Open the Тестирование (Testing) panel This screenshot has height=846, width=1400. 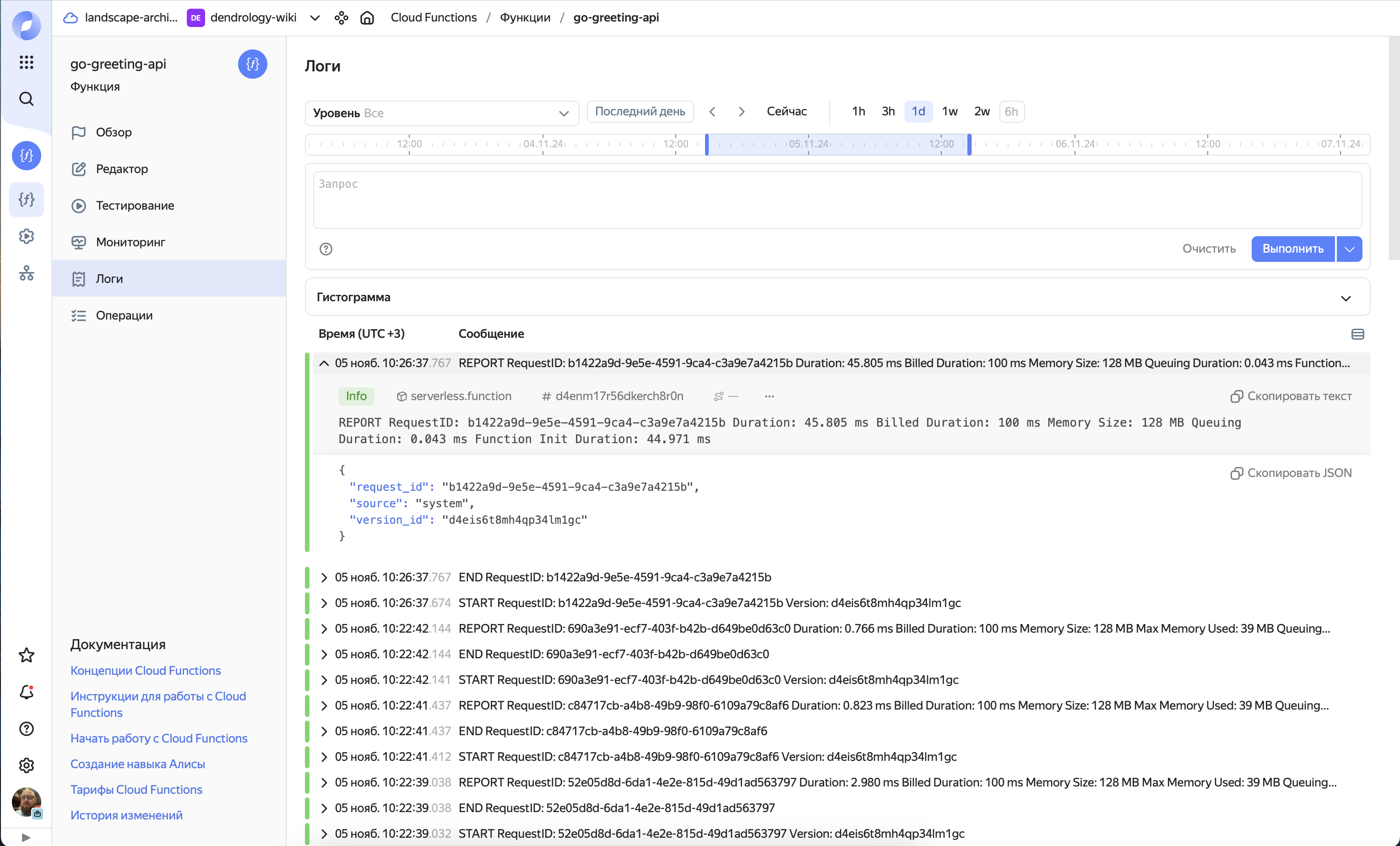[x=135, y=204]
